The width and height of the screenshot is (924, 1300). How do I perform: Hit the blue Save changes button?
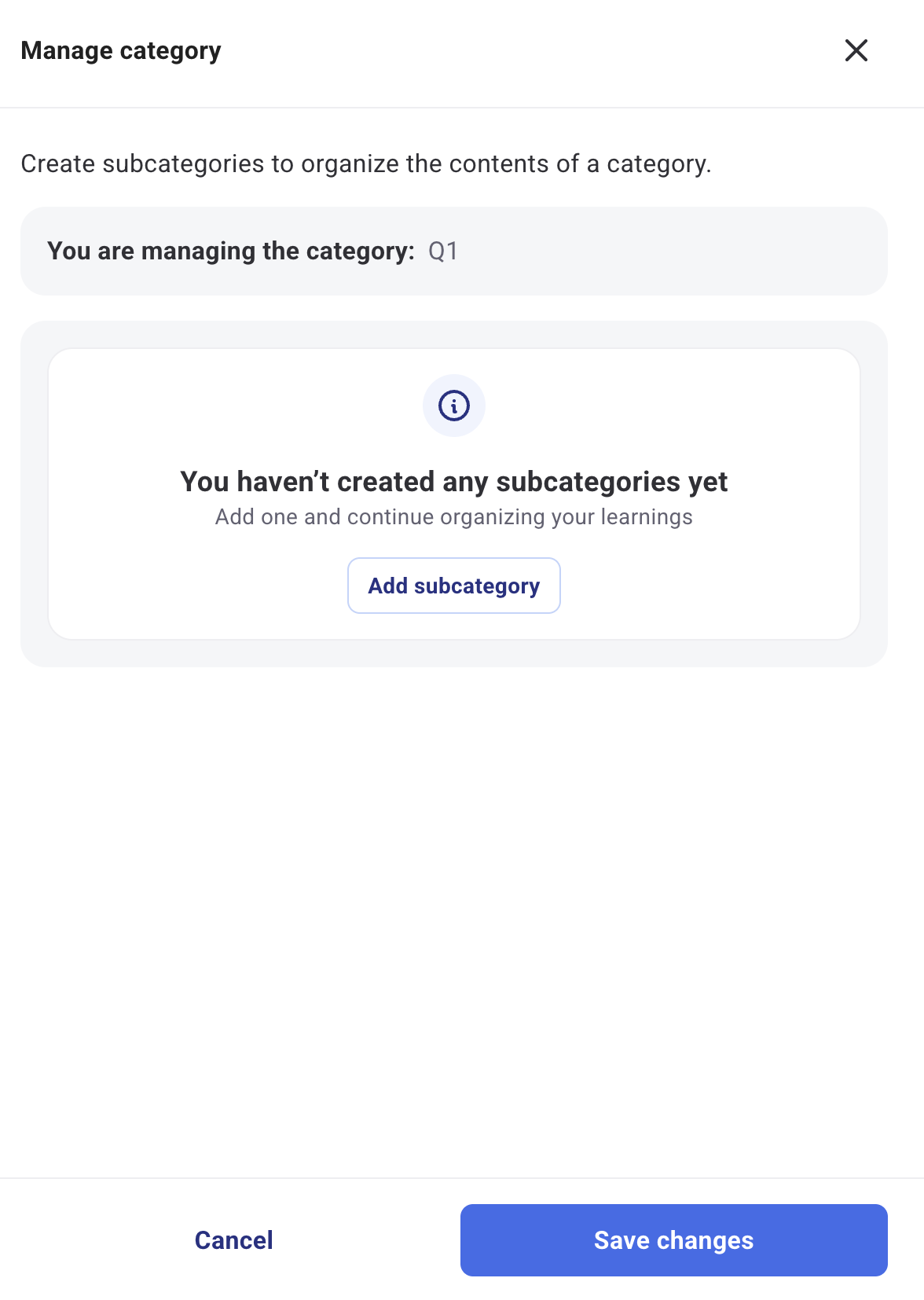(673, 1239)
